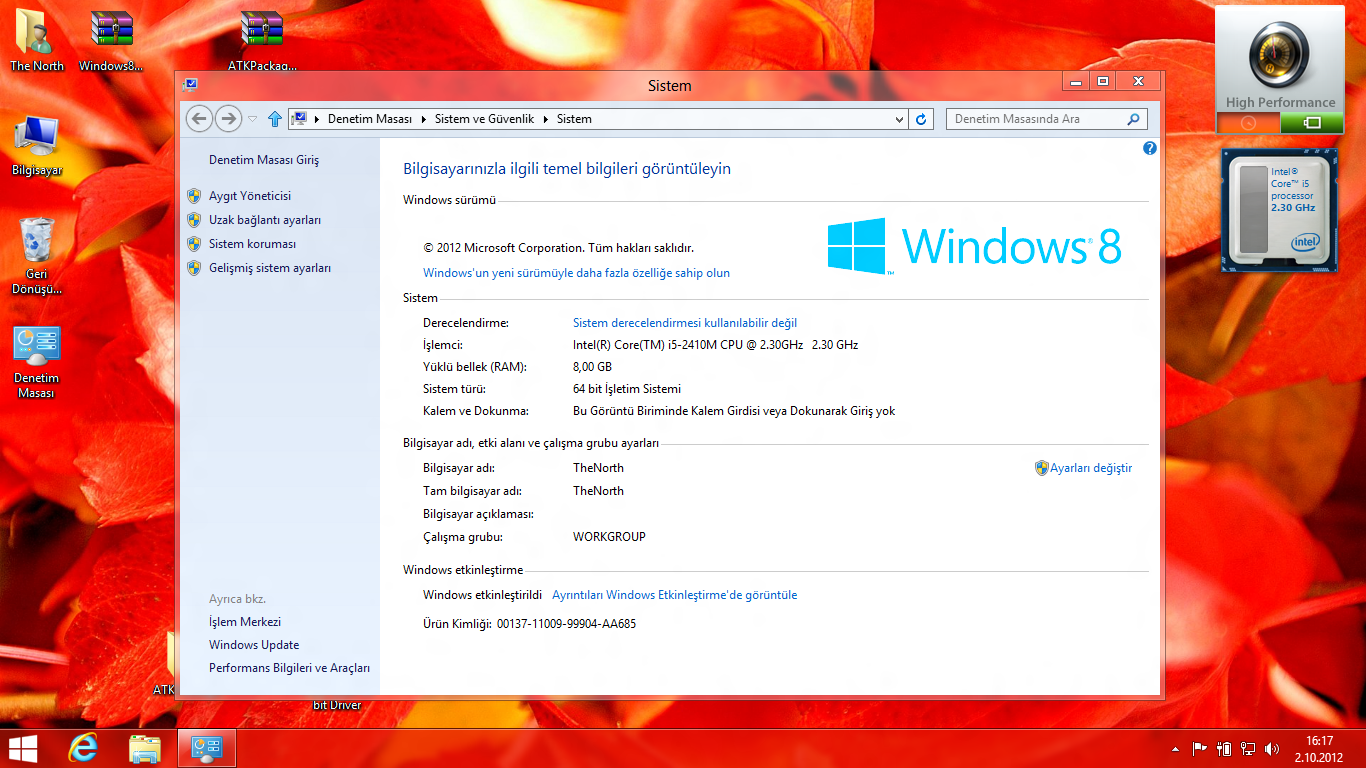This screenshot has width=1366, height=768.
Task: Click the shield icon beside Gelişmiş sistem ayarları
Action: [x=194, y=268]
